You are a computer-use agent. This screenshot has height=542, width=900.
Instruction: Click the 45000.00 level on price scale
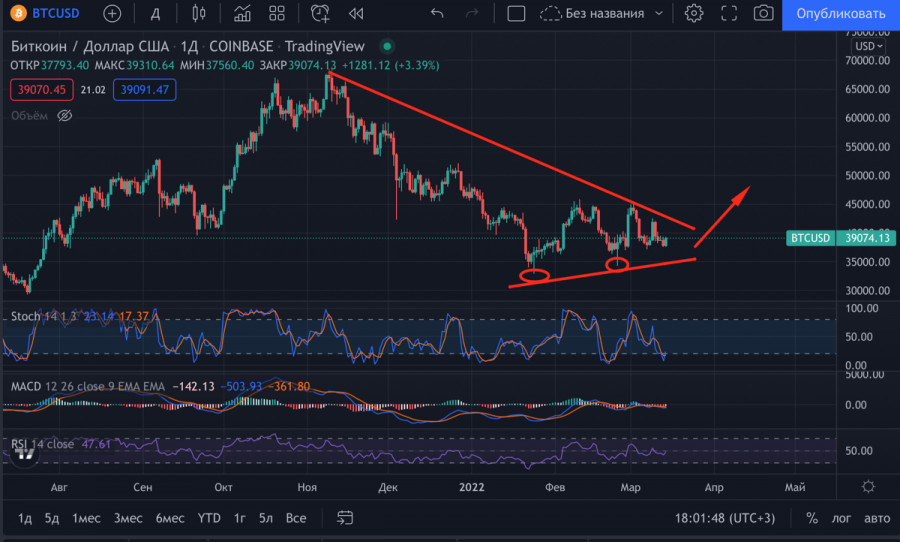867,204
